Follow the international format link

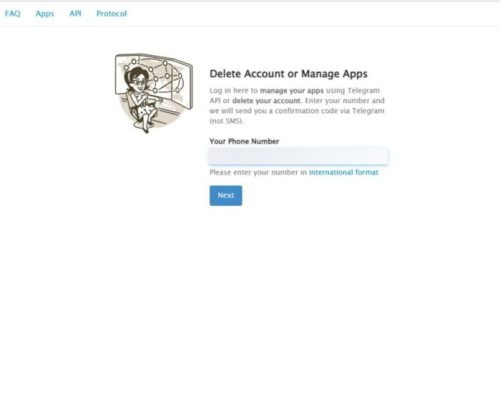point(344,172)
